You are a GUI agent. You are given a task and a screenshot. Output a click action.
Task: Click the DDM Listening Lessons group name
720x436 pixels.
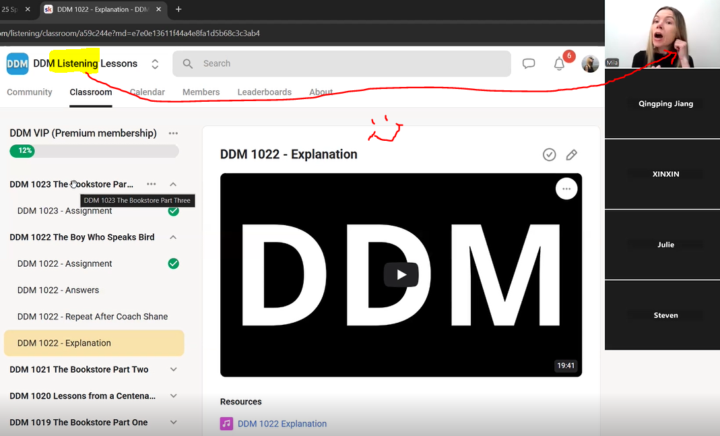click(x=85, y=63)
